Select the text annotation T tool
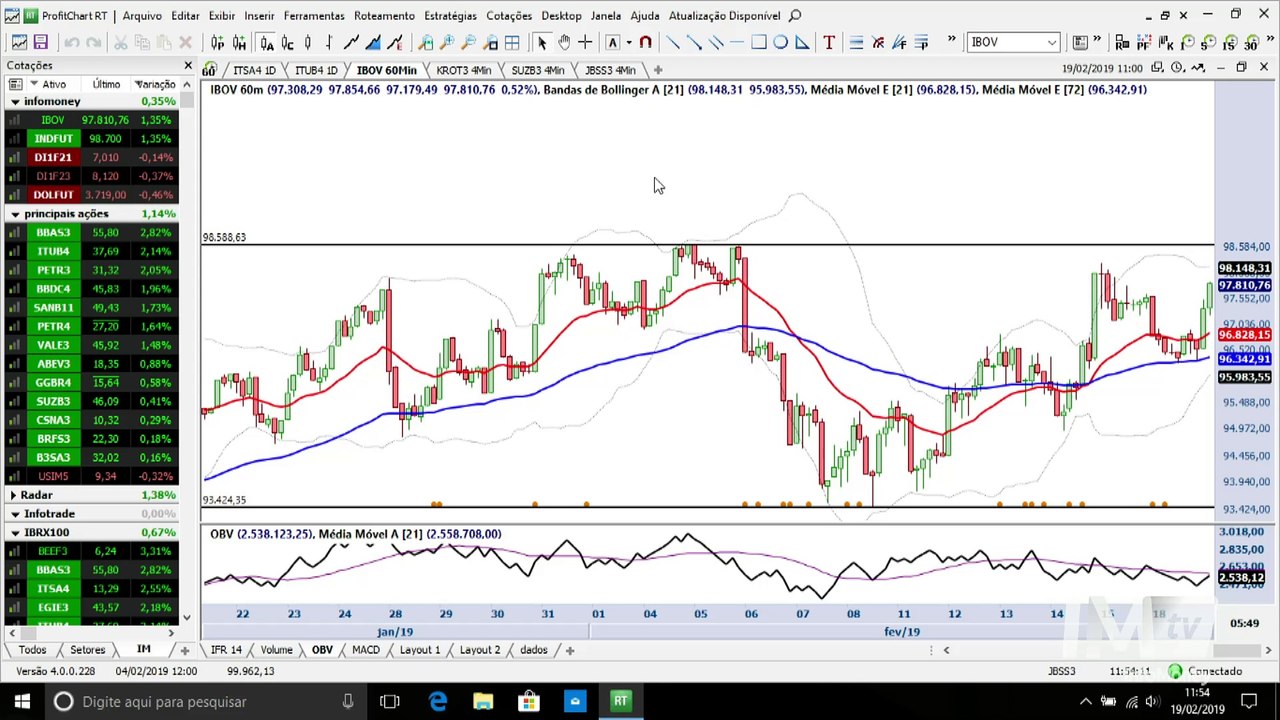The height and width of the screenshot is (720, 1280). pyautogui.click(x=828, y=42)
